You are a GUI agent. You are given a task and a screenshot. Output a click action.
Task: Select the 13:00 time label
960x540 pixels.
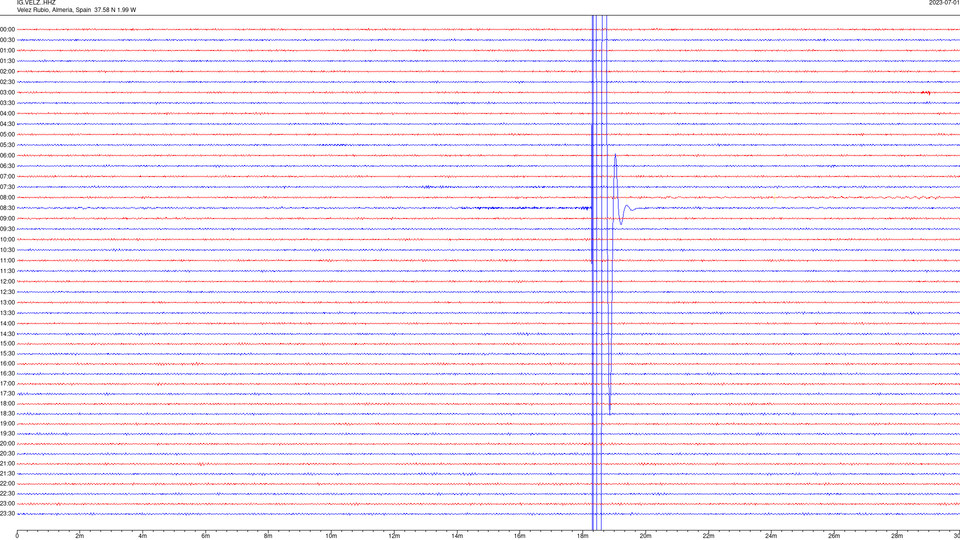pos(7,302)
